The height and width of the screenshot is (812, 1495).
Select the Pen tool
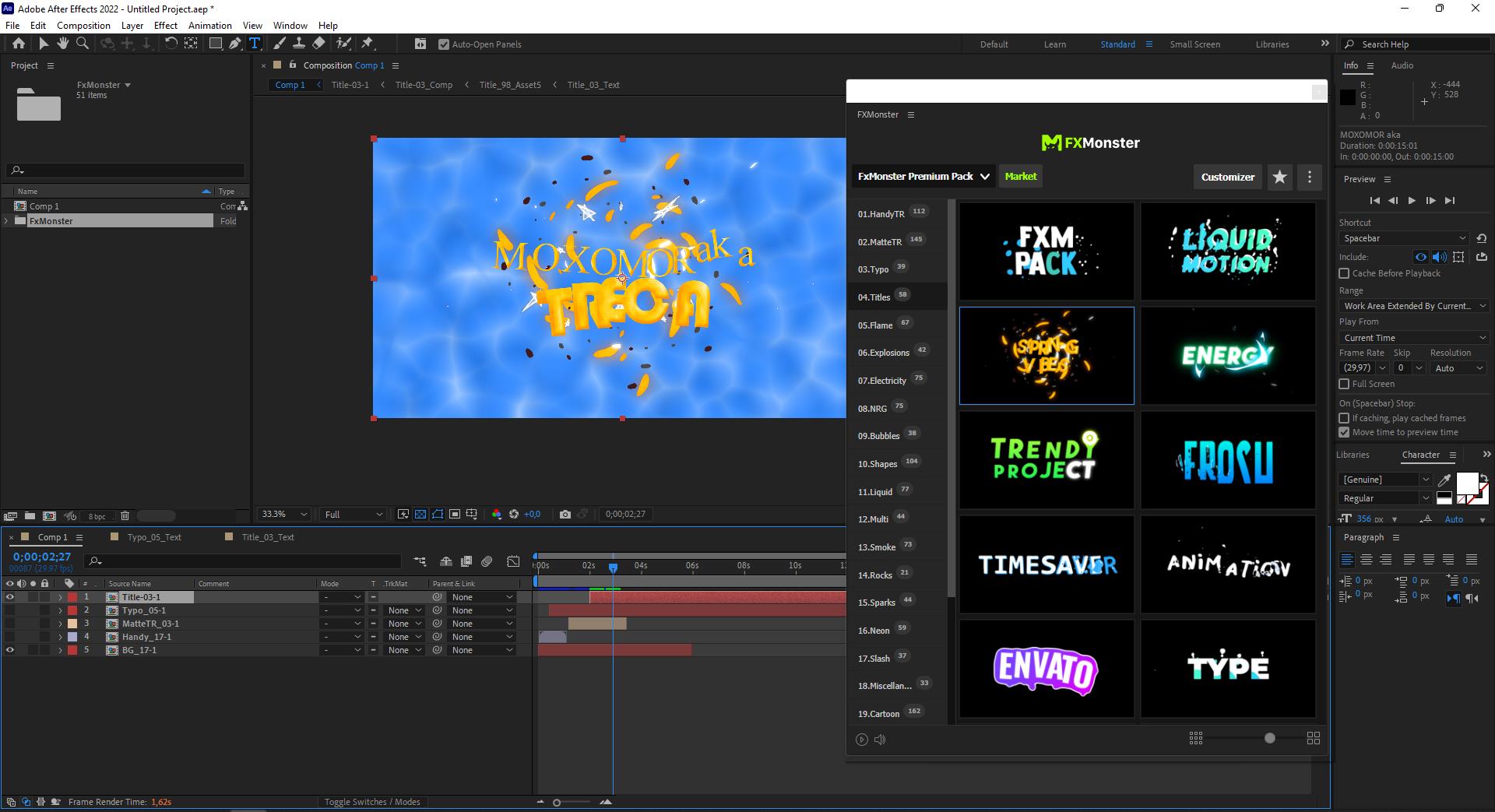(x=234, y=44)
